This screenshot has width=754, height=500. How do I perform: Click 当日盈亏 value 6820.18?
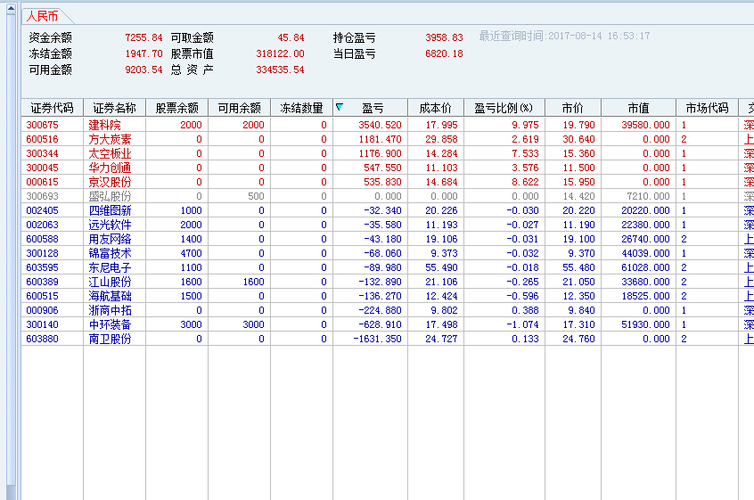[x=444, y=53]
